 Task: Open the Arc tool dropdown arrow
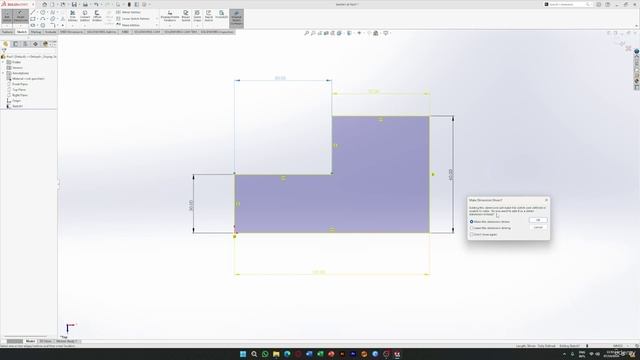[x=47, y=19]
